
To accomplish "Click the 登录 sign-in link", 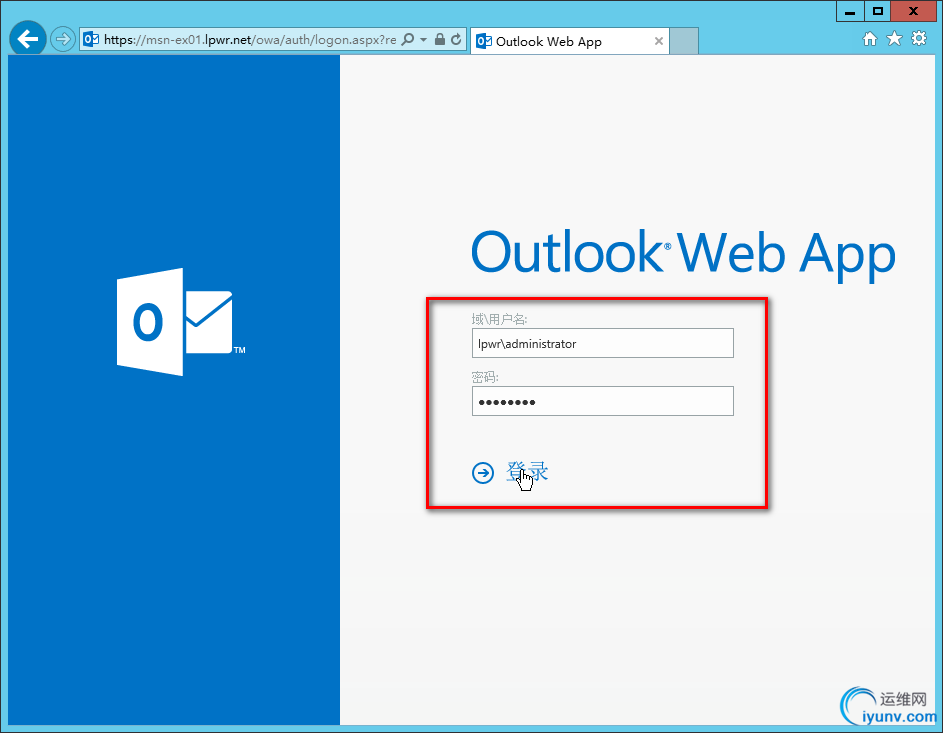I will coord(527,472).
